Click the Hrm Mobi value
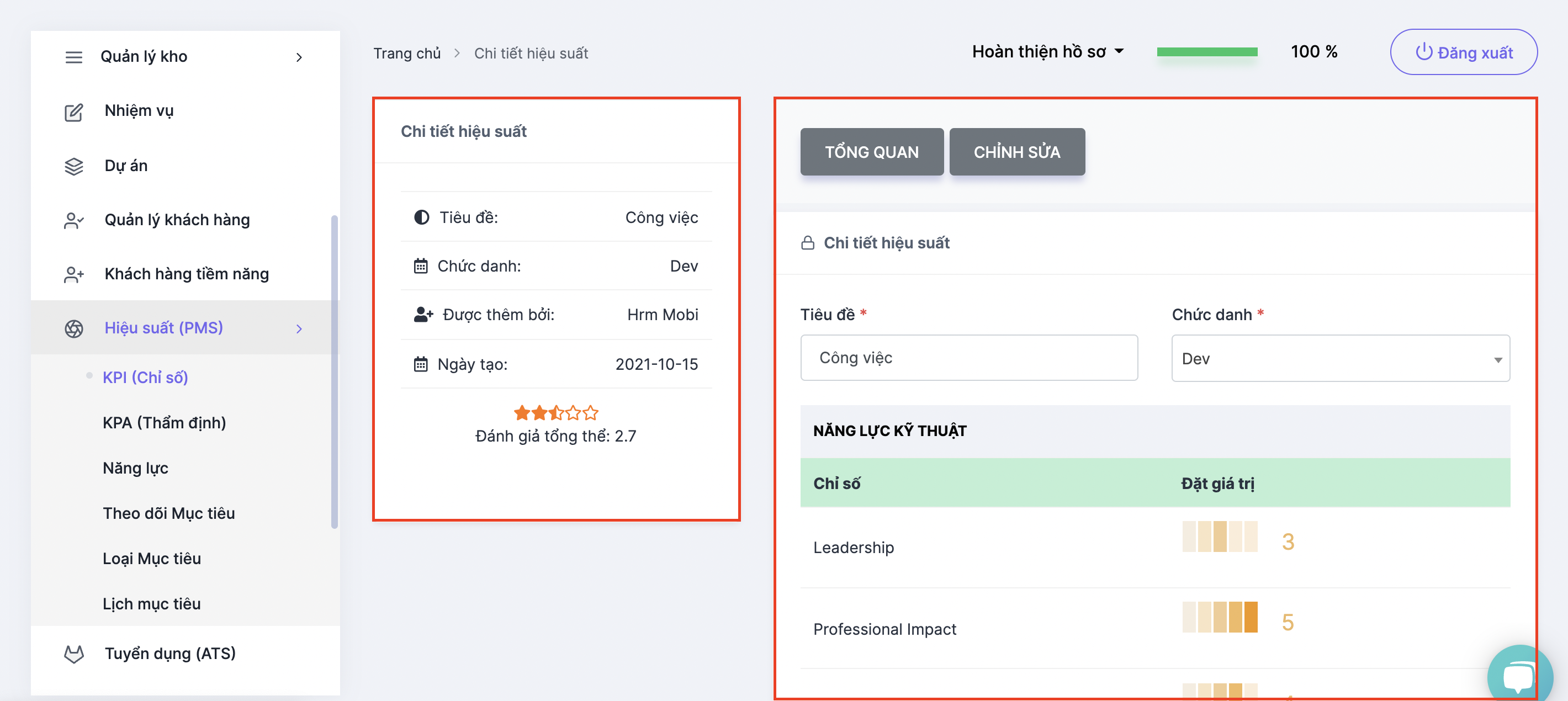Image resolution: width=1568 pixels, height=701 pixels. pos(663,315)
